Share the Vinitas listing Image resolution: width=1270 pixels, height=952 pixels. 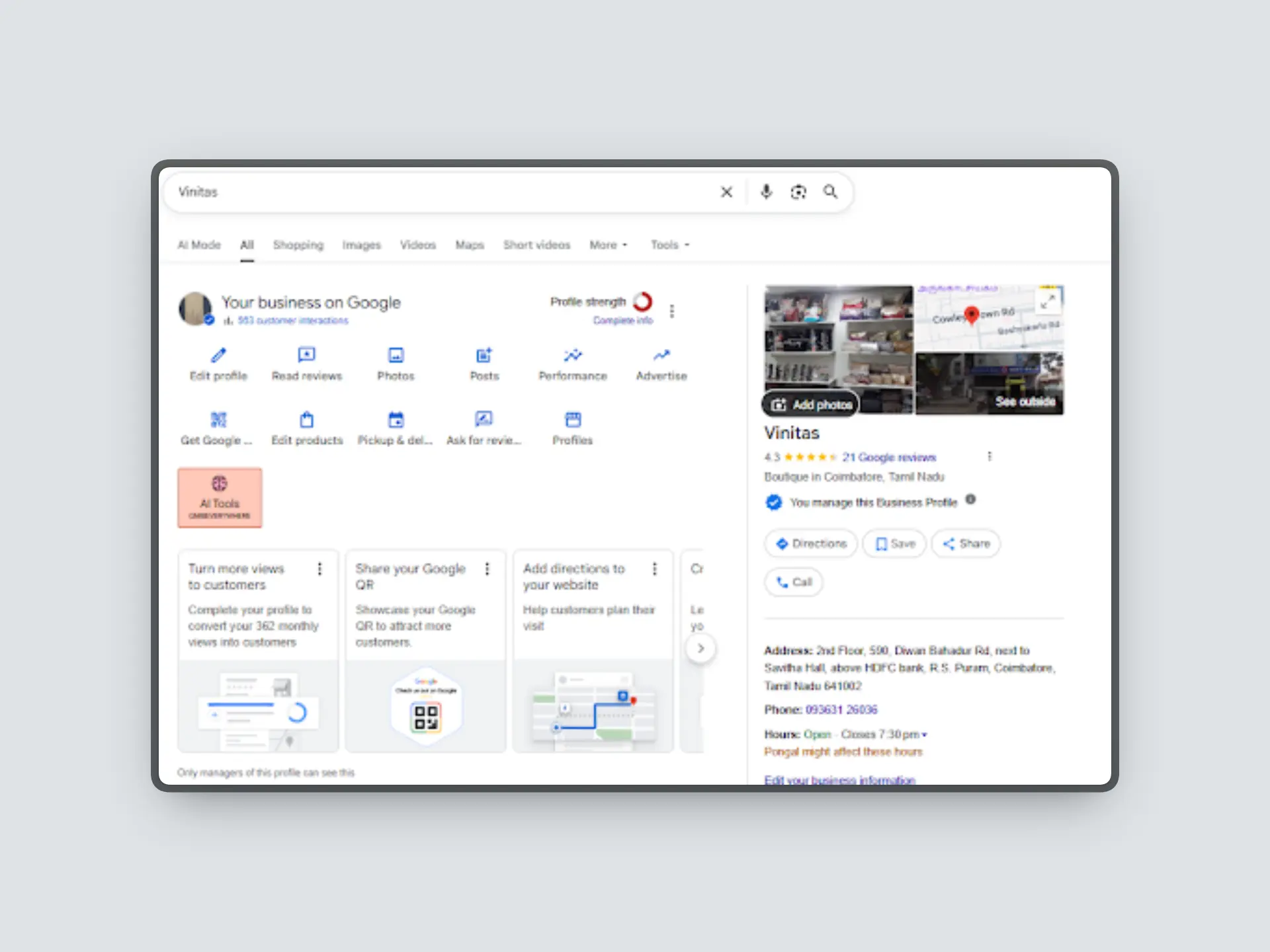pyautogui.click(x=966, y=543)
